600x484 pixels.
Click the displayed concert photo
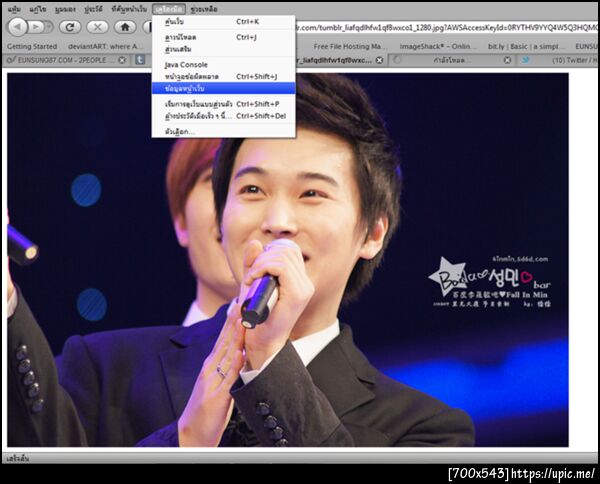click(288, 260)
